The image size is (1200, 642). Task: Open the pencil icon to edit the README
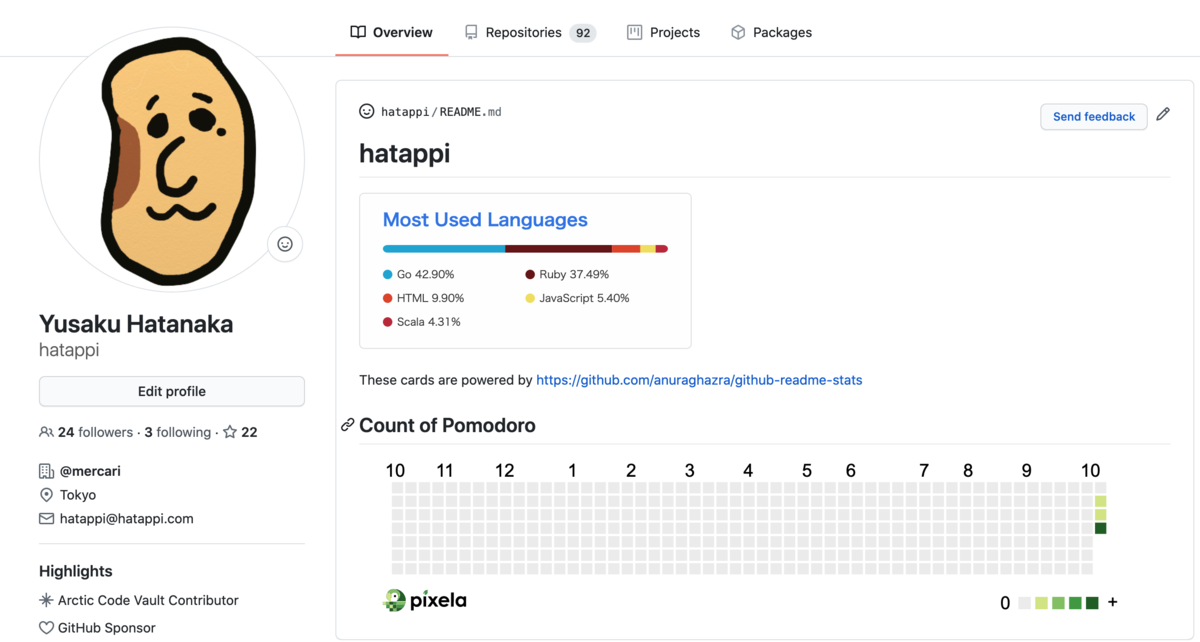[1163, 115]
